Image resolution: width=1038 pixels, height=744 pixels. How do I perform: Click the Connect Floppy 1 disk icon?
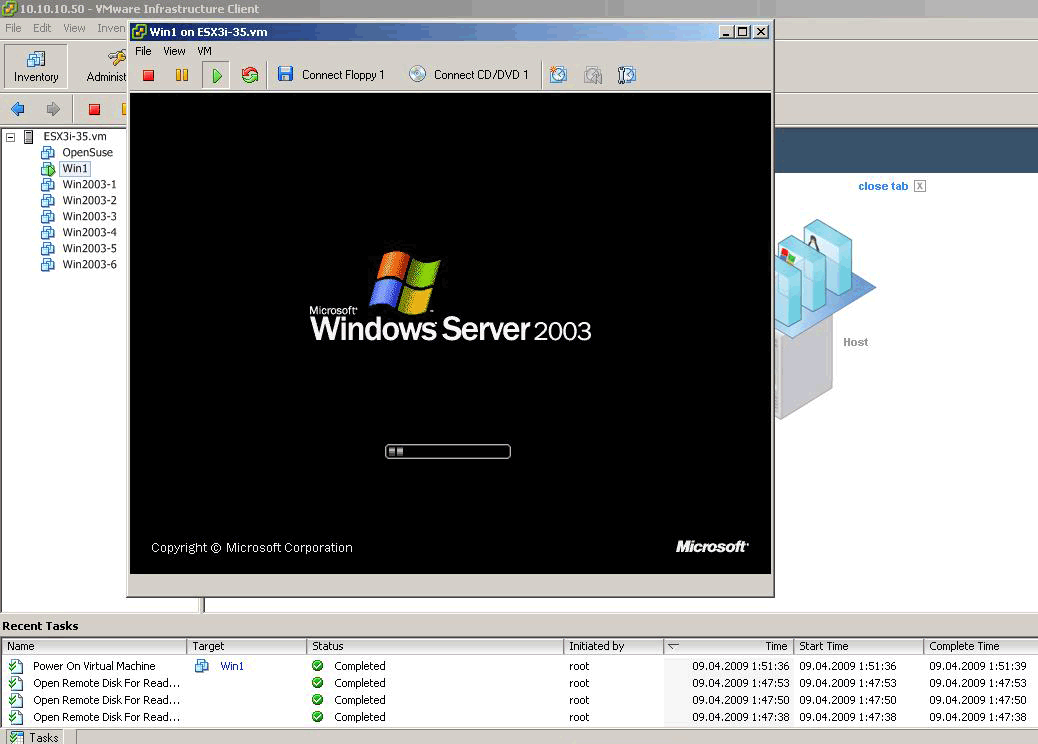[x=285, y=74]
